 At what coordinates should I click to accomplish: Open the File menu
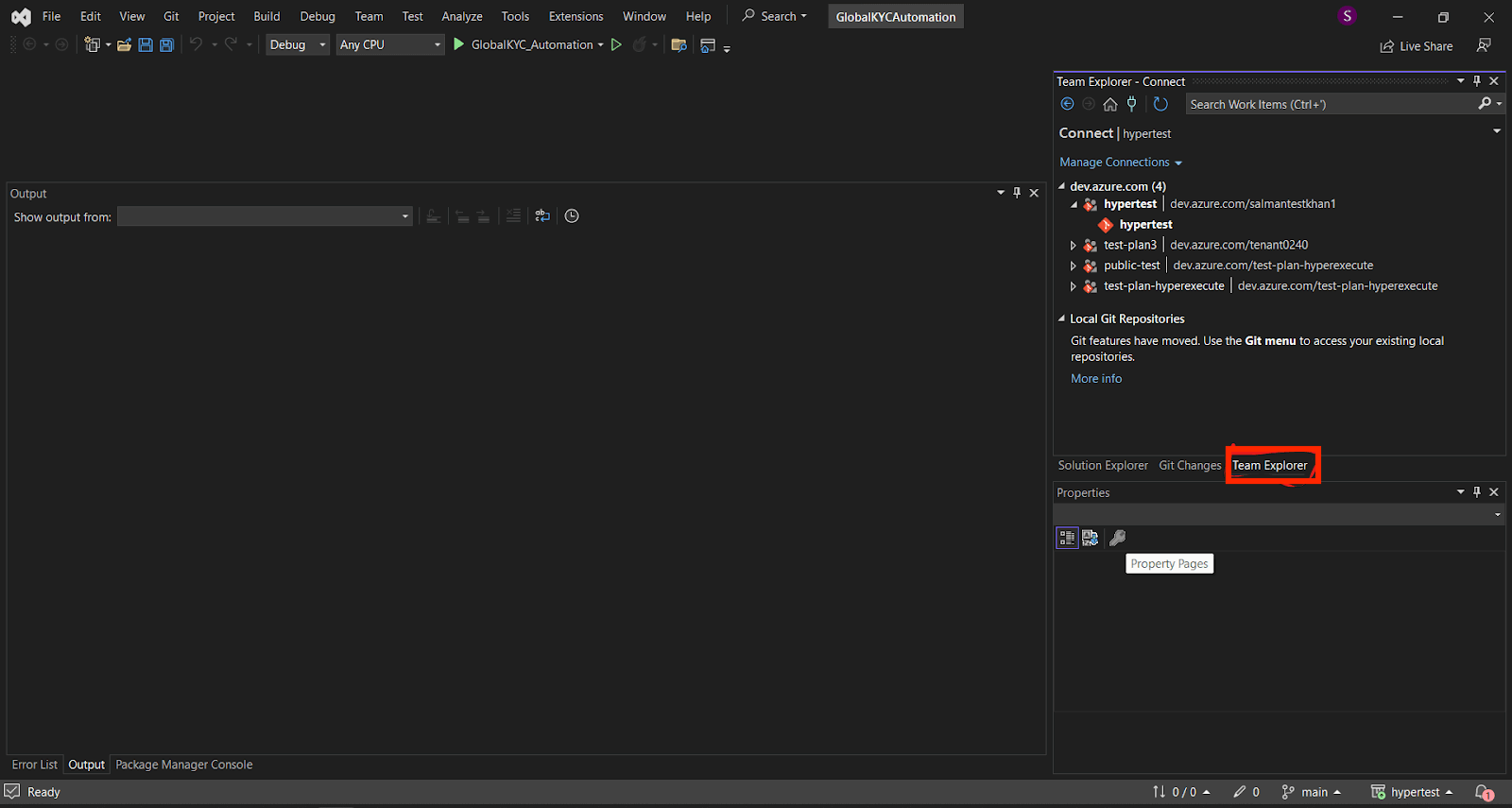[51, 16]
